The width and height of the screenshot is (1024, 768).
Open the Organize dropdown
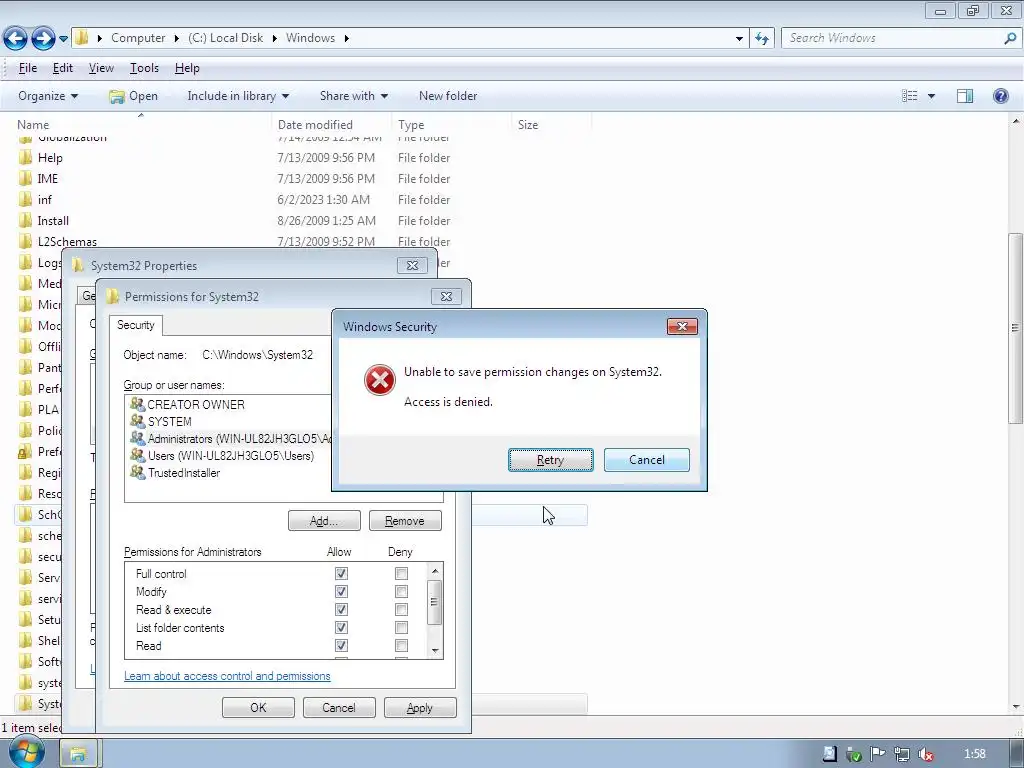click(x=48, y=96)
